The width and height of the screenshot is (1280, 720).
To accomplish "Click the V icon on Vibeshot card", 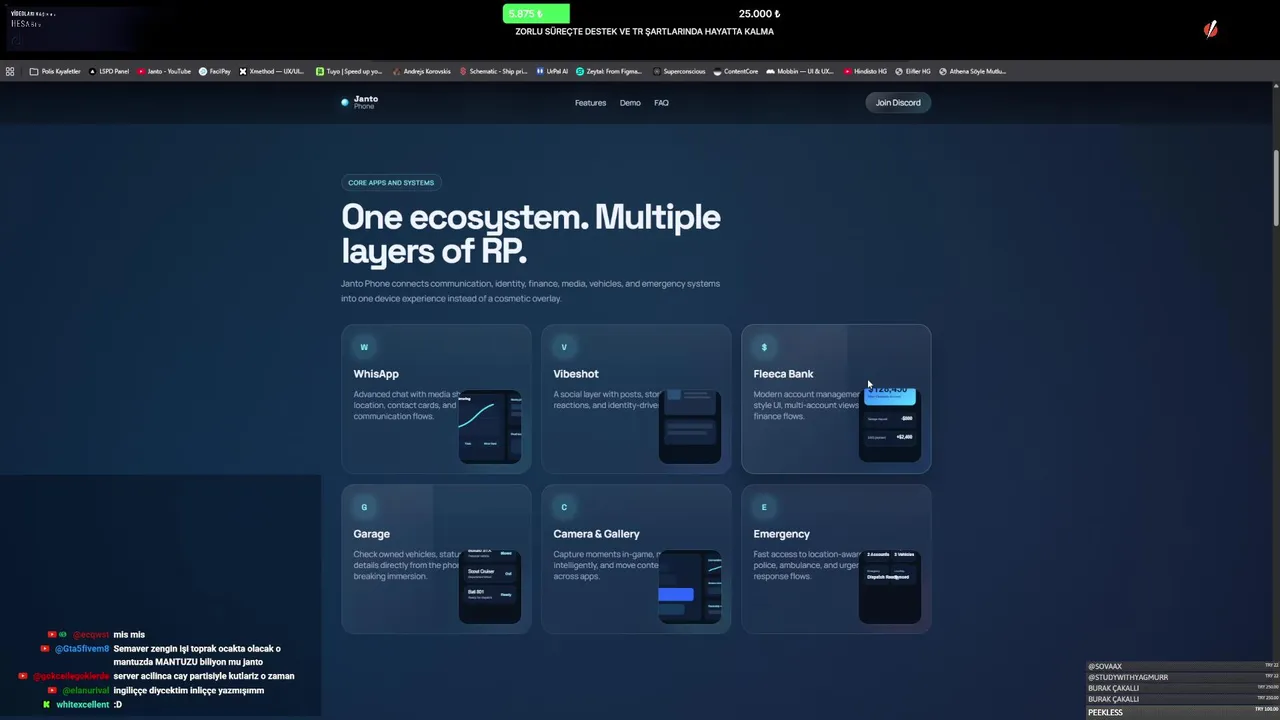I will tap(564, 347).
